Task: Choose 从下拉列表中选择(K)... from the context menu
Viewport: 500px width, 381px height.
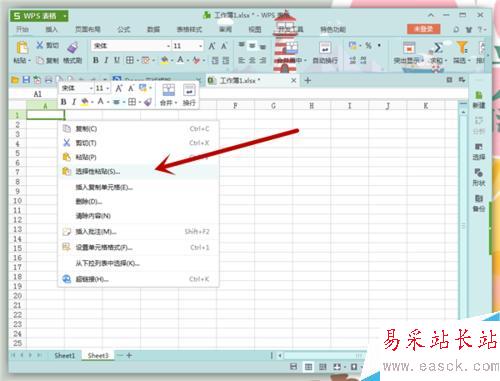Action: point(139,263)
